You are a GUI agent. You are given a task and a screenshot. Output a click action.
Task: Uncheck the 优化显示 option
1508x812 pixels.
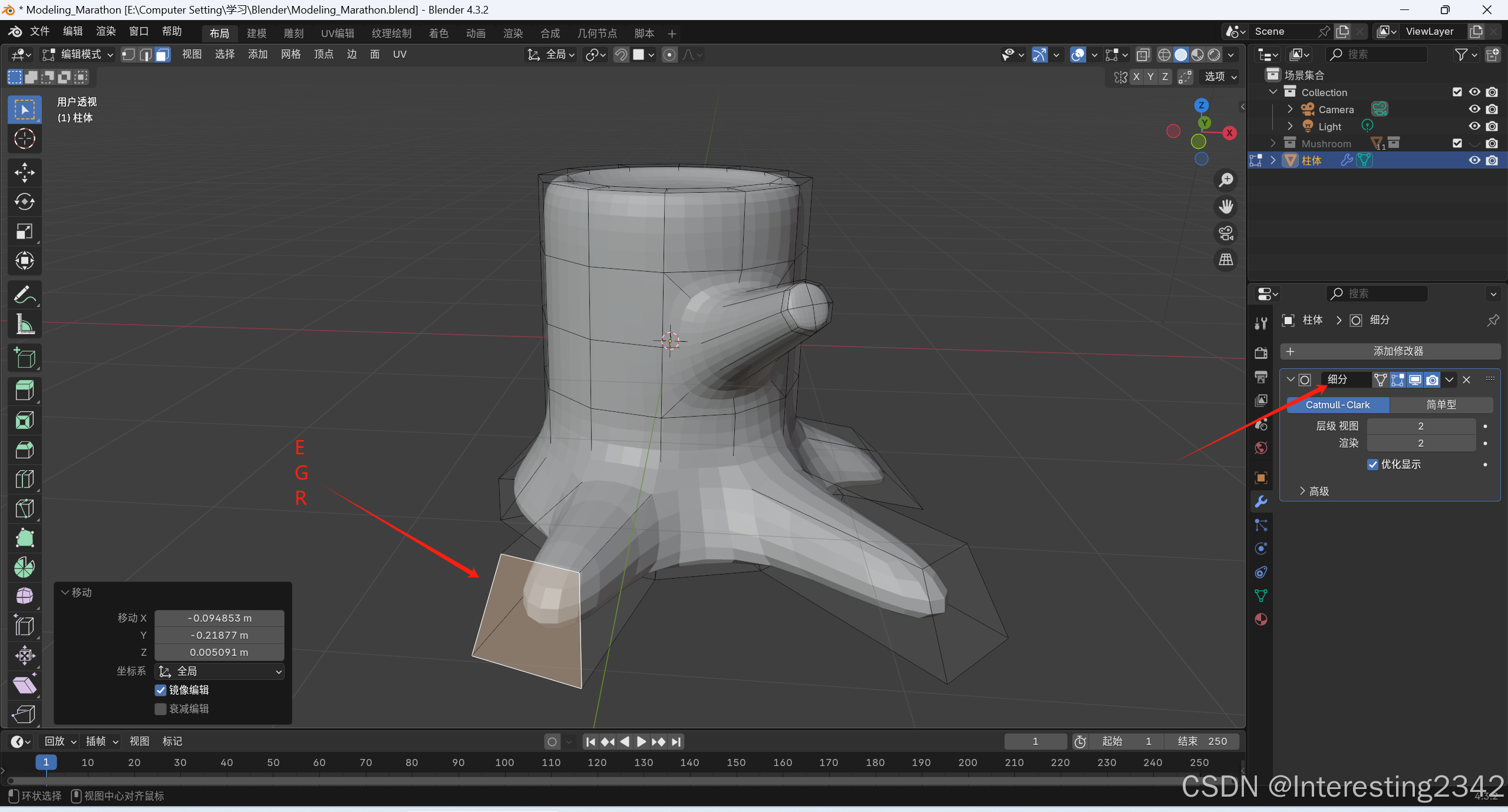[1372, 464]
